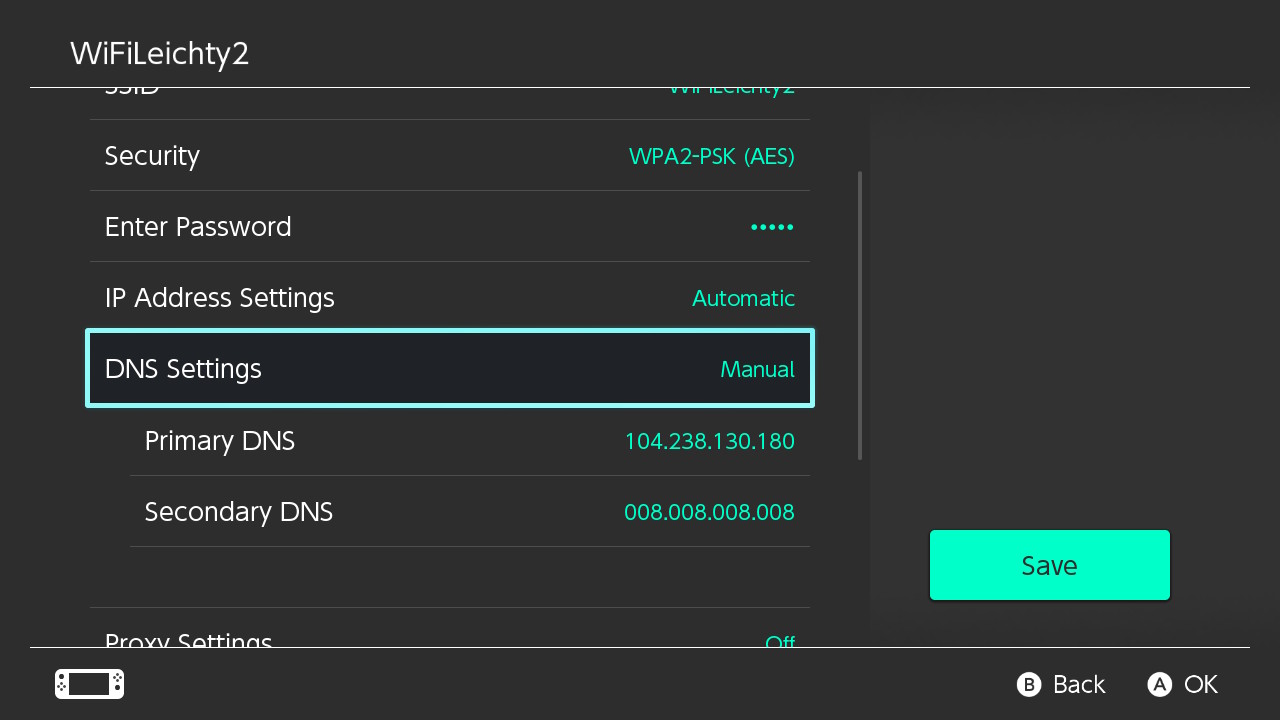Click the vertical scrollbar of settings list
The width and height of the screenshot is (1280, 720).
click(860, 315)
